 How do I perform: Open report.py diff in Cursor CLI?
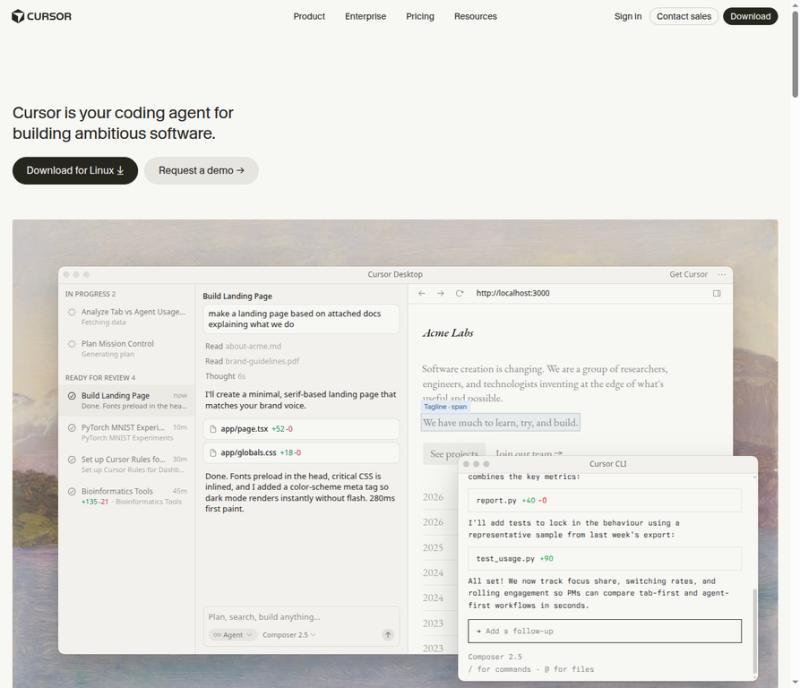coord(605,501)
